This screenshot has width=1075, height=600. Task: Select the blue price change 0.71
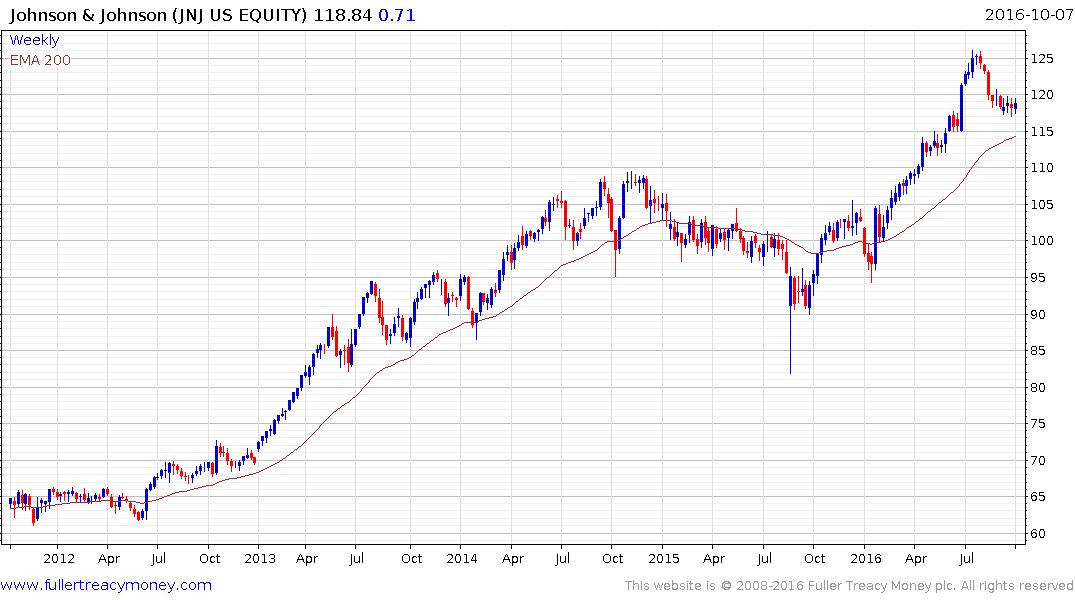[397, 15]
